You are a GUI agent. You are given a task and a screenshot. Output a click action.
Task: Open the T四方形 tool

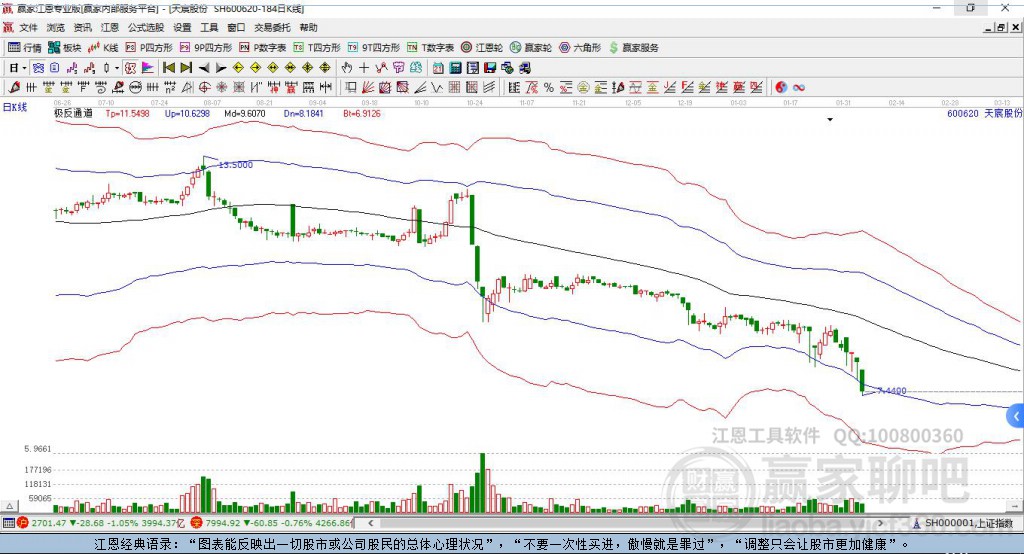pos(317,48)
